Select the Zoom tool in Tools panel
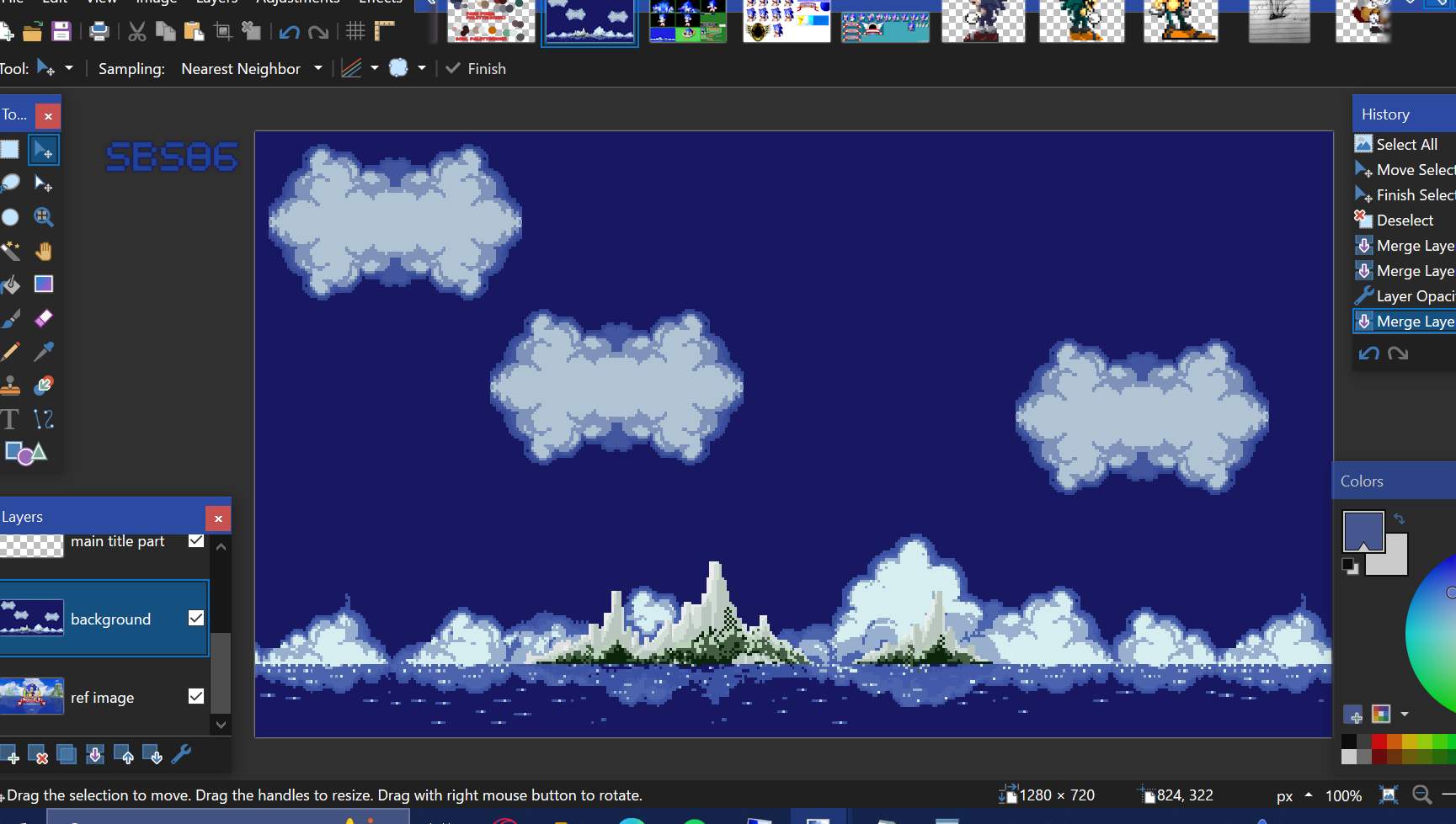The image size is (1456, 824). tap(43, 217)
